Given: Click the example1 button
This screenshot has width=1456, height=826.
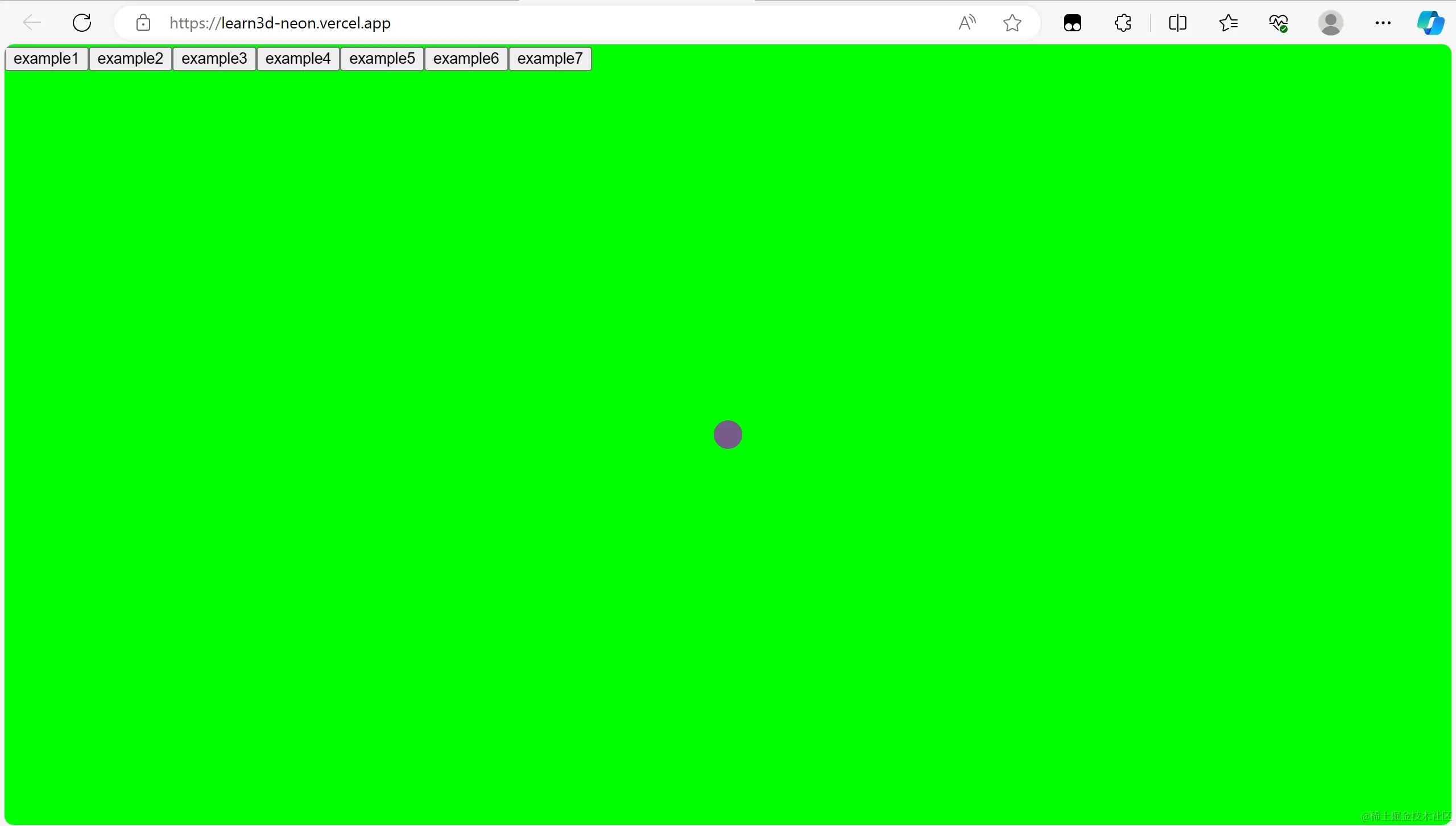Looking at the screenshot, I should (46, 59).
